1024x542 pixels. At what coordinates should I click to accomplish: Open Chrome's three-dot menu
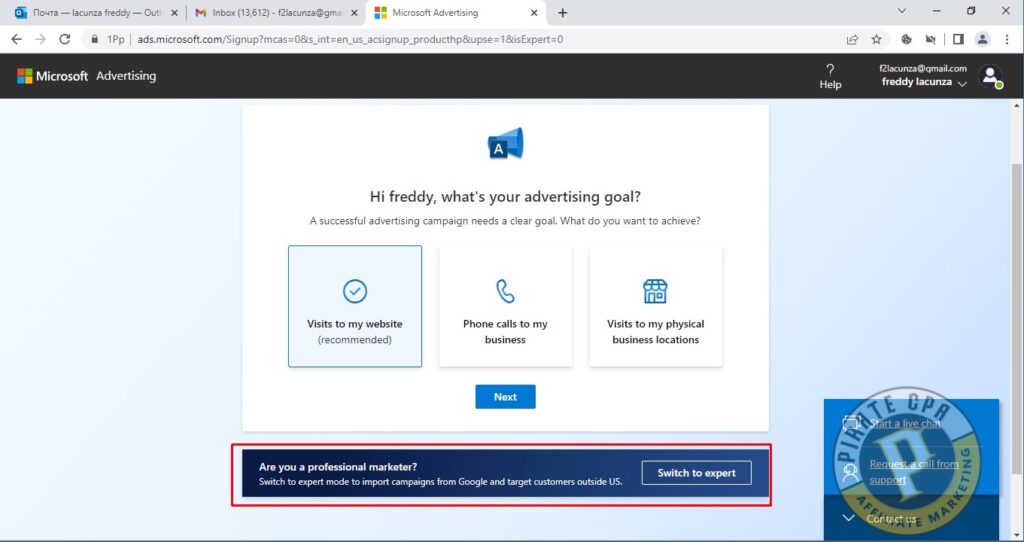point(1007,39)
